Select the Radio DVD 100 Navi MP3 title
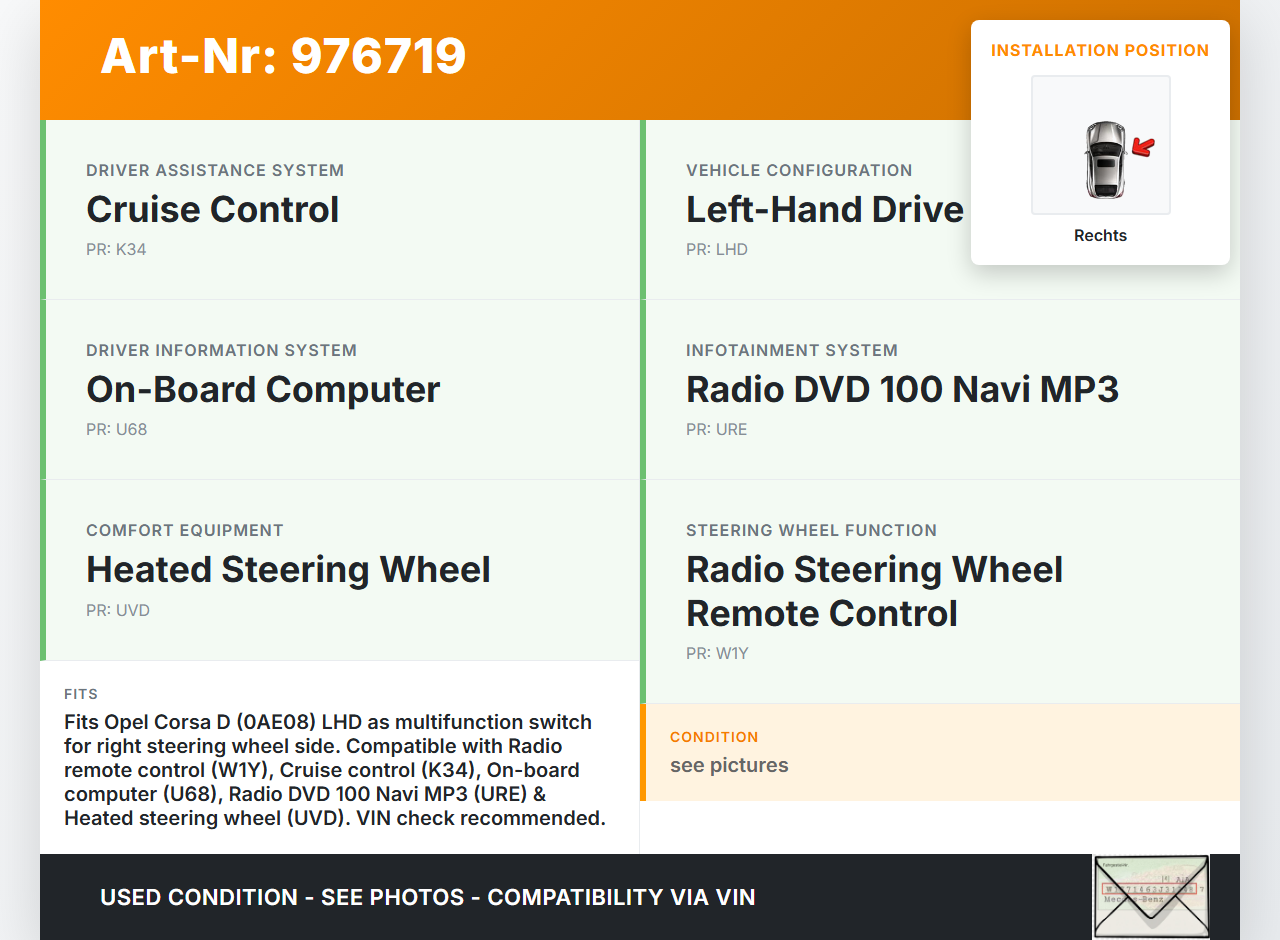The width and height of the screenshot is (1280, 940). pyautogui.click(x=901, y=390)
